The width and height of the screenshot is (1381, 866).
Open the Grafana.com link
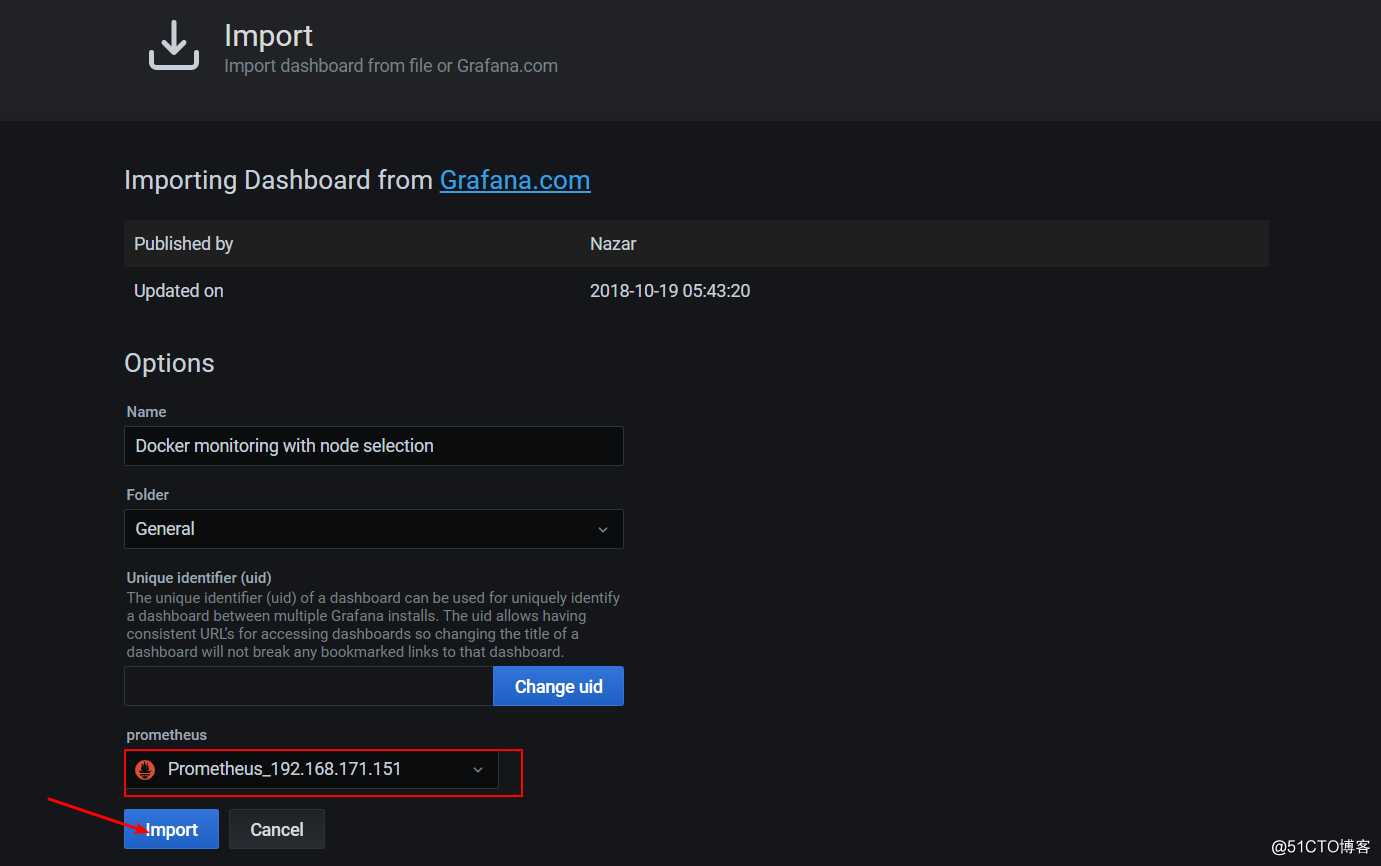pyautogui.click(x=515, y=180)
